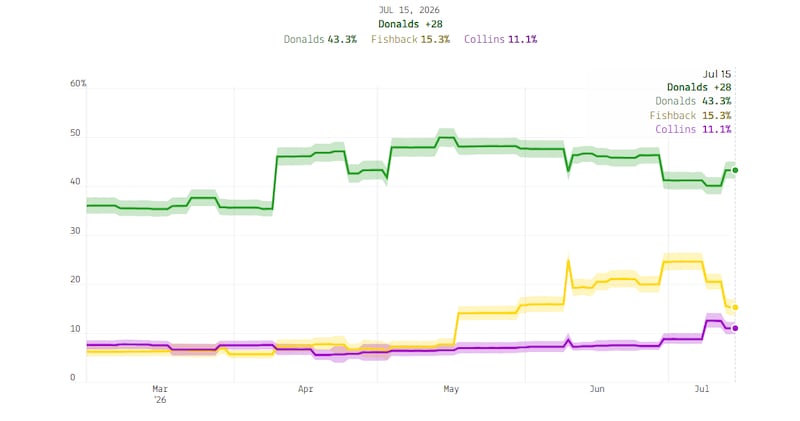The width and height of the screenshot is (800, 421).
Task: Click the Mar '26 axis label
Action: [160, 394]
